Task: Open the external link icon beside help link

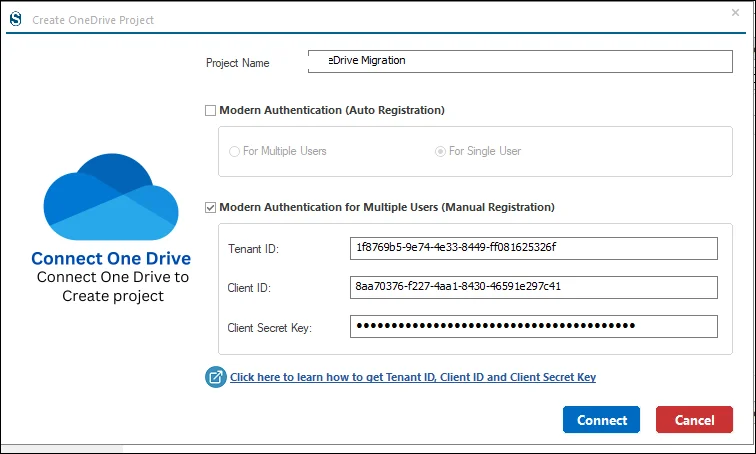Action: point(216,377)
